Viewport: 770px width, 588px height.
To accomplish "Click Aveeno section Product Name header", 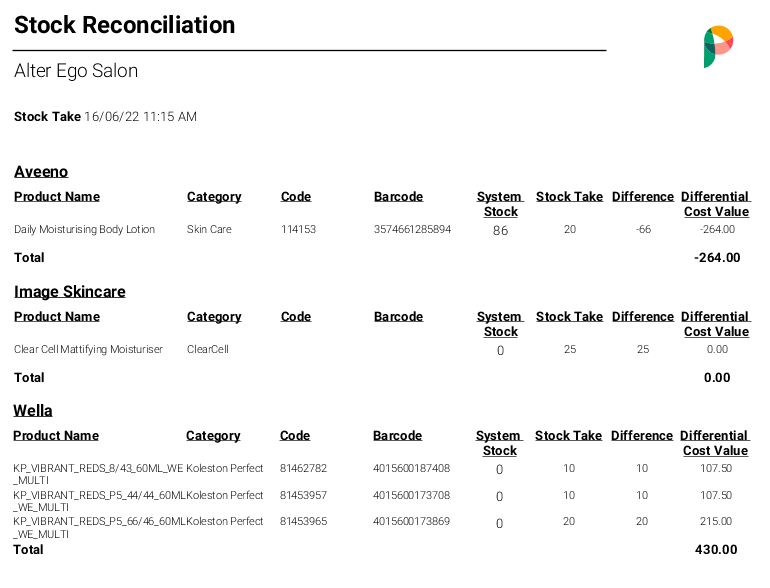I will click(57, 196).
